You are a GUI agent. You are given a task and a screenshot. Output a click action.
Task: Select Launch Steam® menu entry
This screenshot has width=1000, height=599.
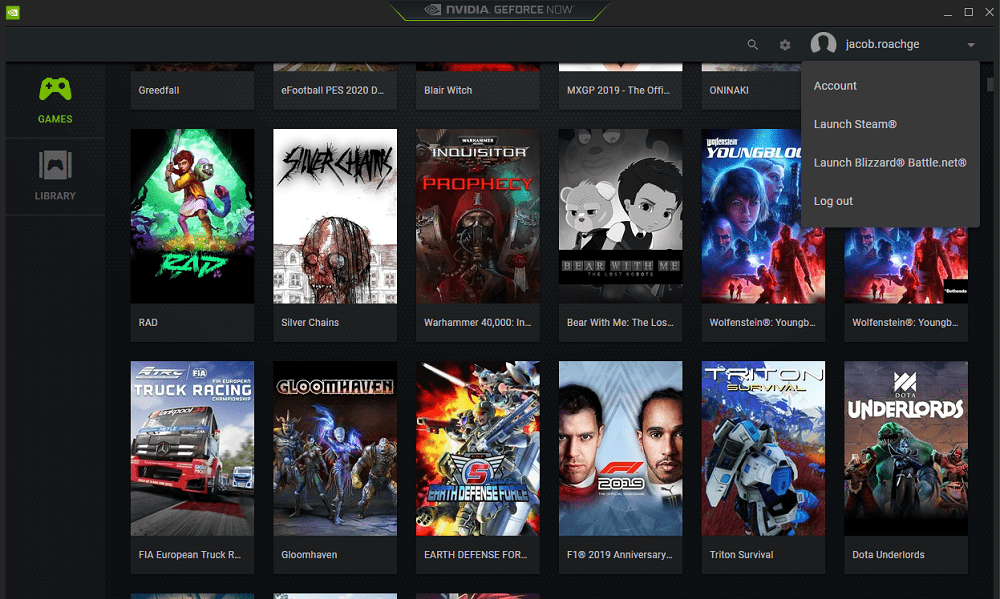click(x=855, y=124)
